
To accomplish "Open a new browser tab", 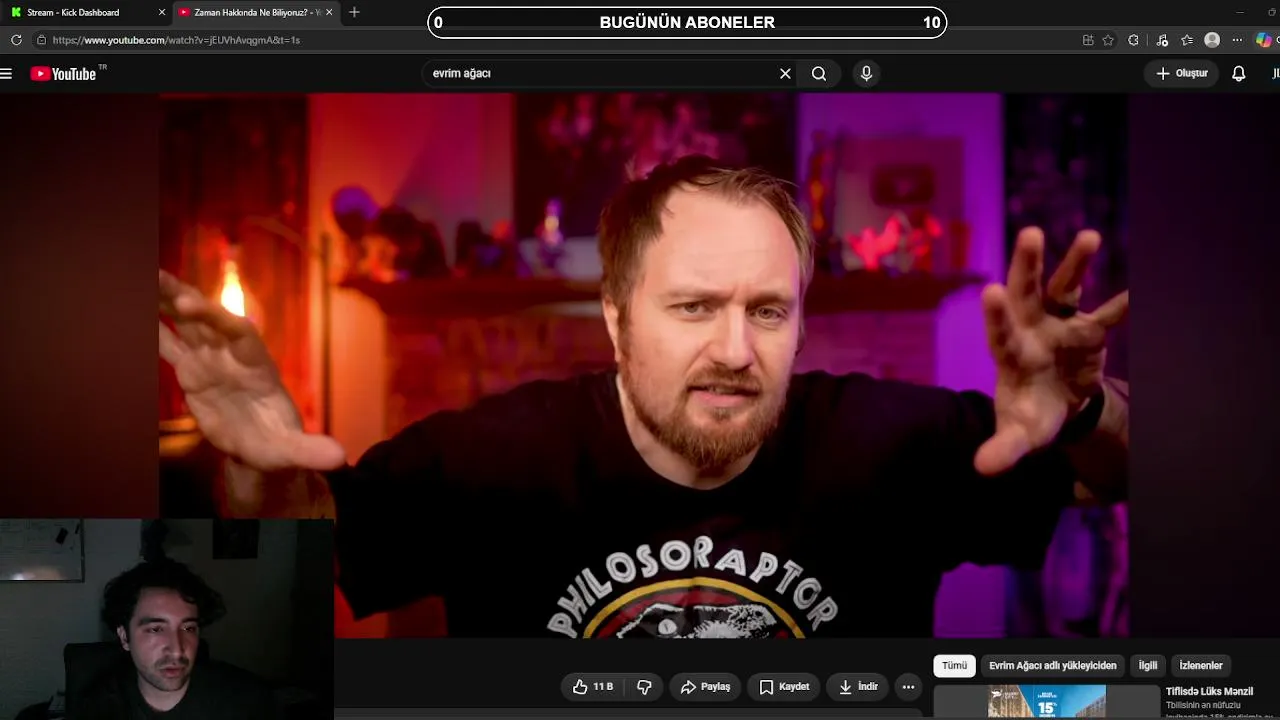I will 354,12.
